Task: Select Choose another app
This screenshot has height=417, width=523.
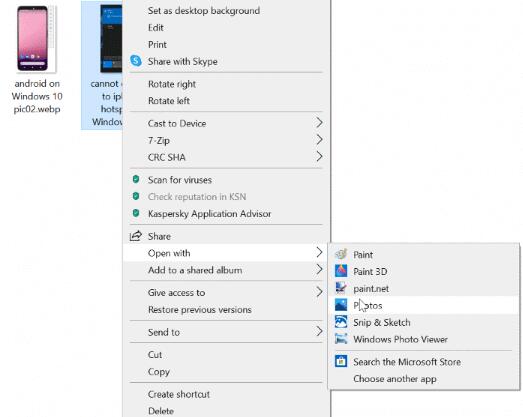Action: coord(395,379)
